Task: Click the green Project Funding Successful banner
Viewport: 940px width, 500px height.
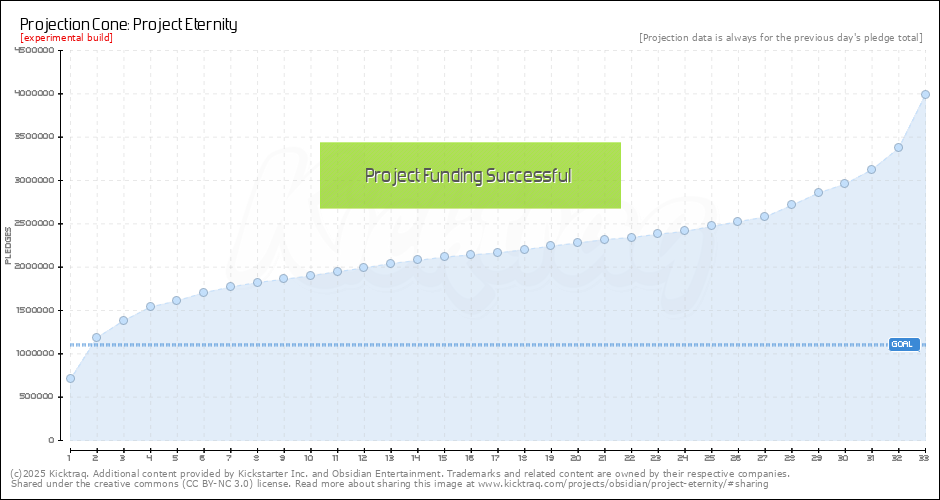Action: coord(470,175)
